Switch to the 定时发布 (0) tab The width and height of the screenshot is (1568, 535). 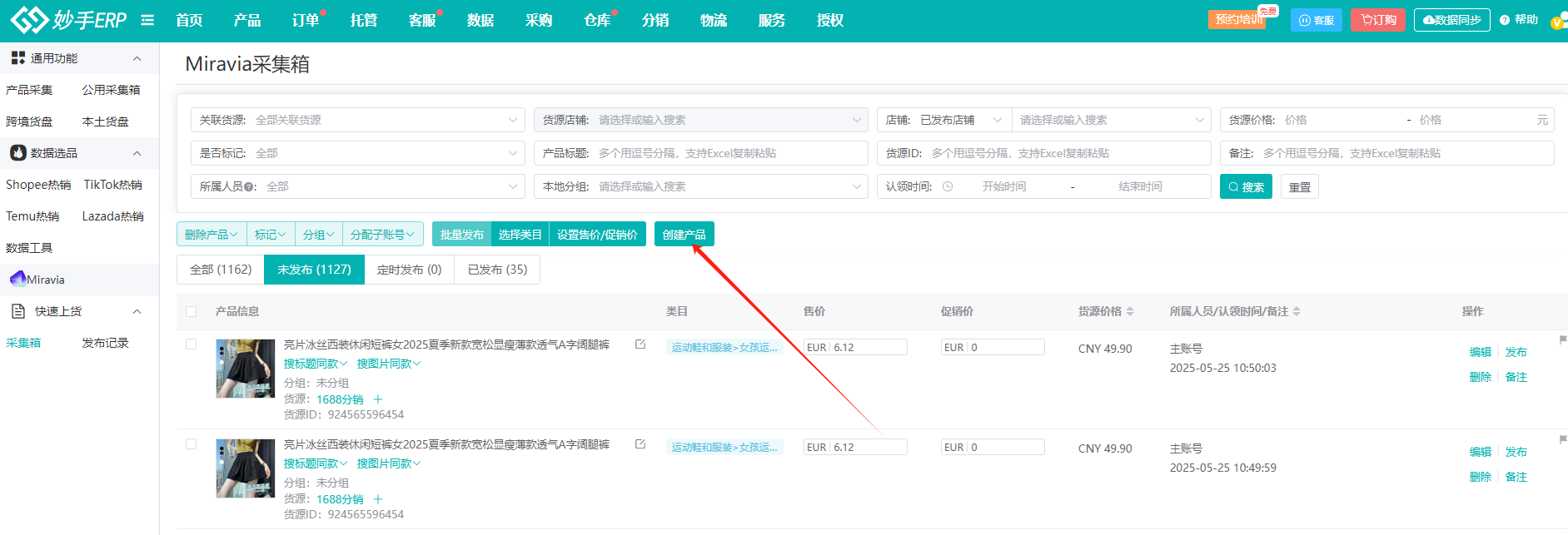(409, 270)
